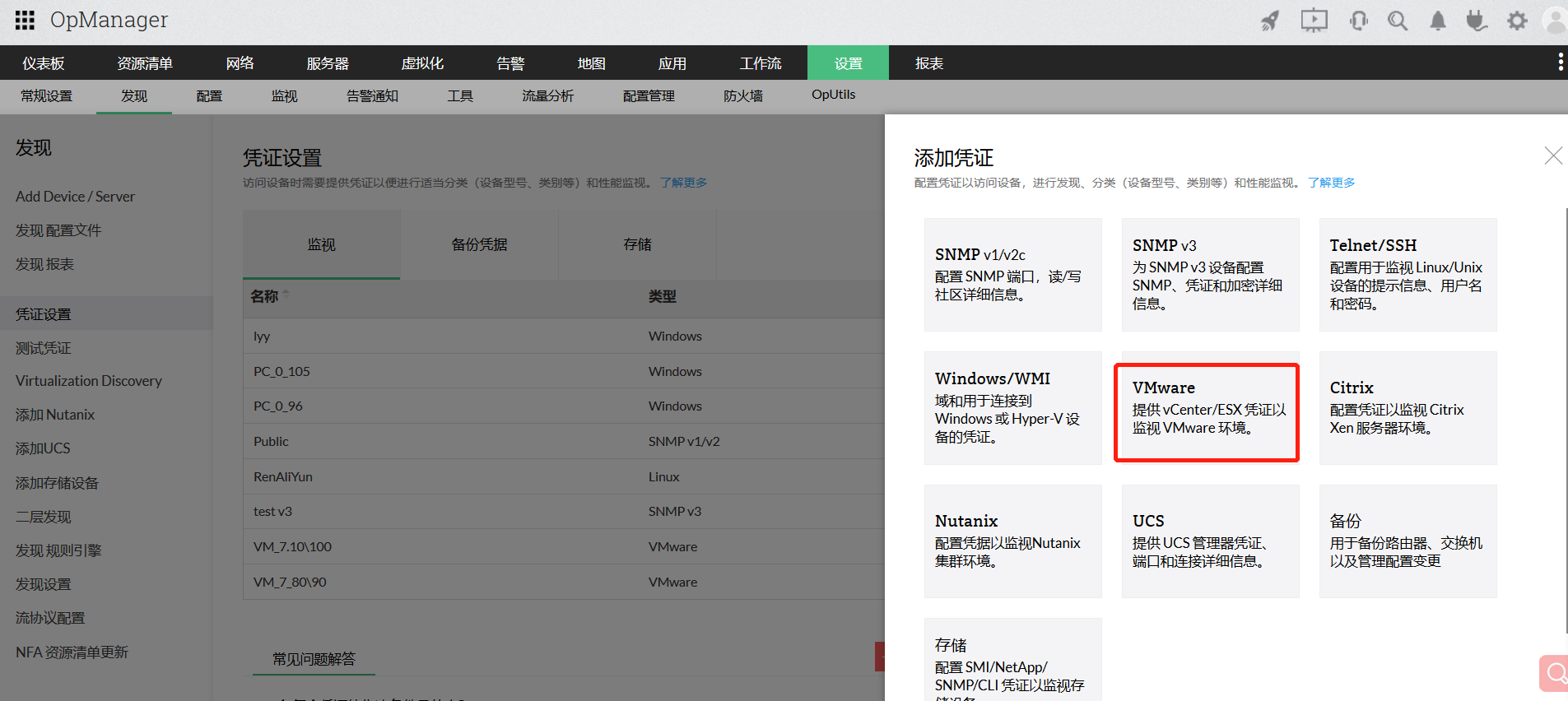Viewport: 1568px width, 701px height.
Task: Open the 网络 menu
Action: 240,63
